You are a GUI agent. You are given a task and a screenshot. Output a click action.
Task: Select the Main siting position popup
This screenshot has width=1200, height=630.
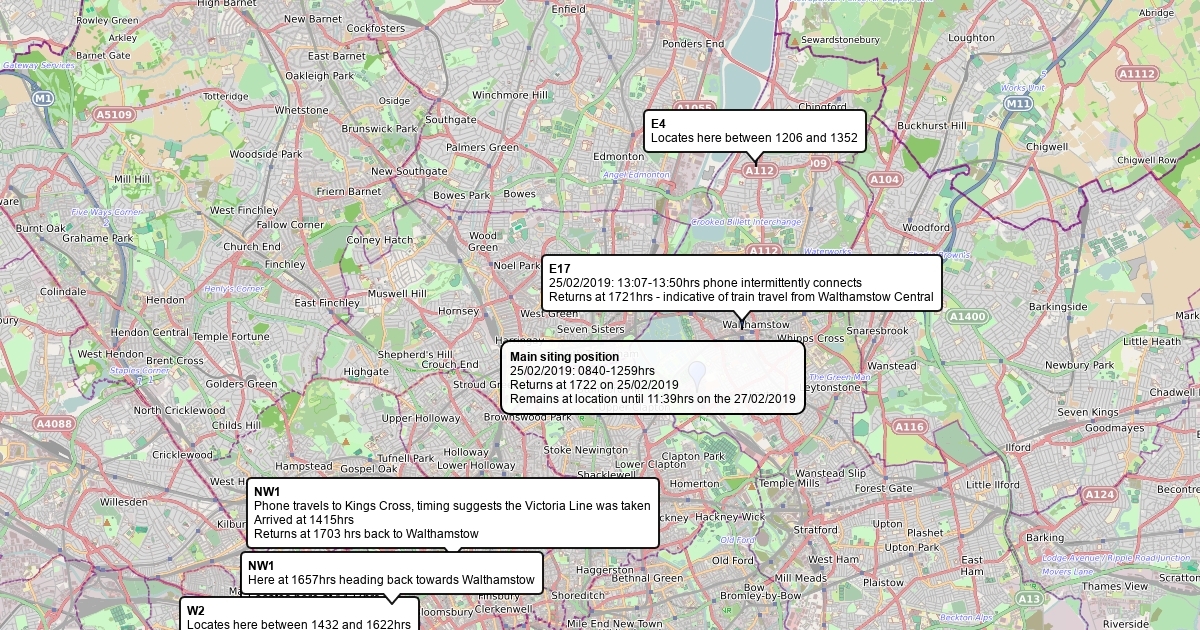(653, 378)
